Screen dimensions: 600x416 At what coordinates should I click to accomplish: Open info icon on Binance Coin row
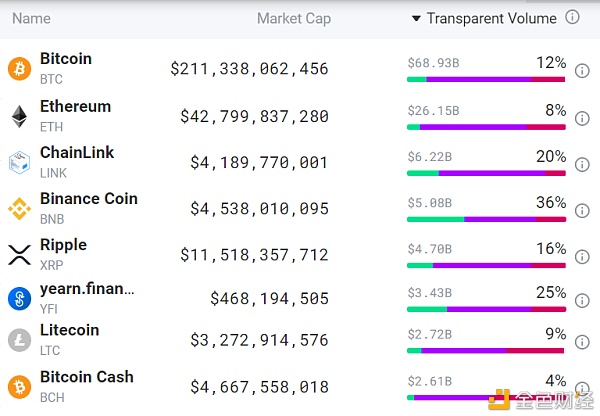[x=582, y=210]
